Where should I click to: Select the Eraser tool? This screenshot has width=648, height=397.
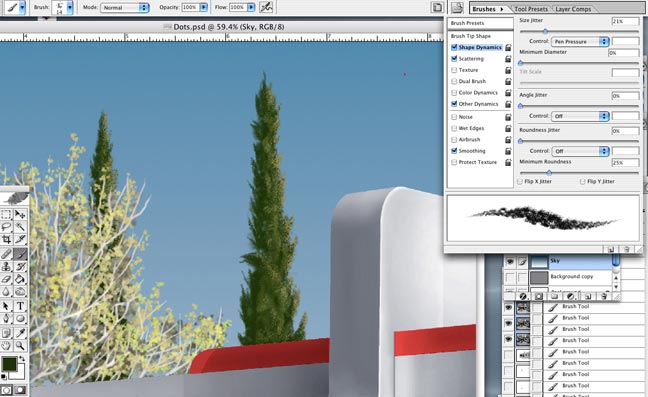point(6,279)
